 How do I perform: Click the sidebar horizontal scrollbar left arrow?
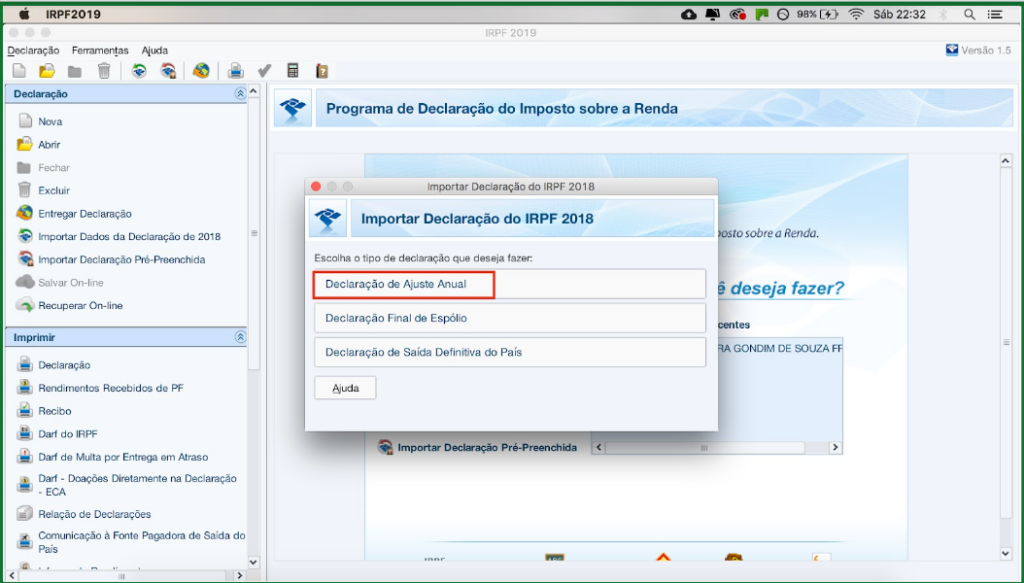(x=12, y=576)
